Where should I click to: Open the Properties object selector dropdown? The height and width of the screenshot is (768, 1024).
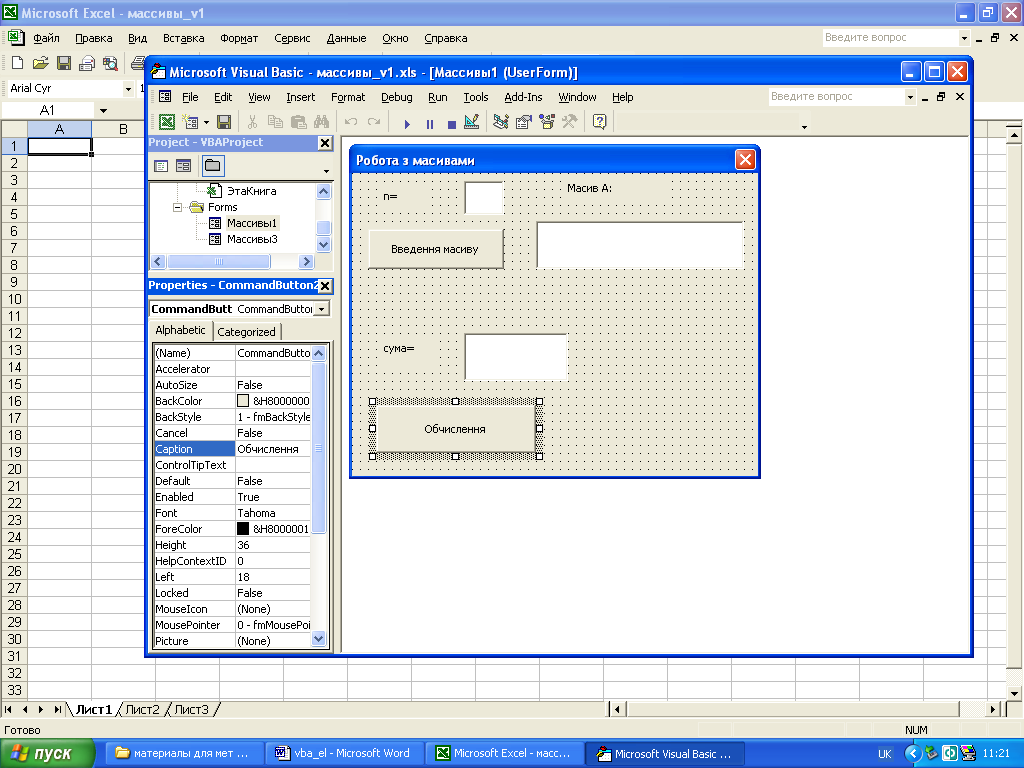pos(322,309)
